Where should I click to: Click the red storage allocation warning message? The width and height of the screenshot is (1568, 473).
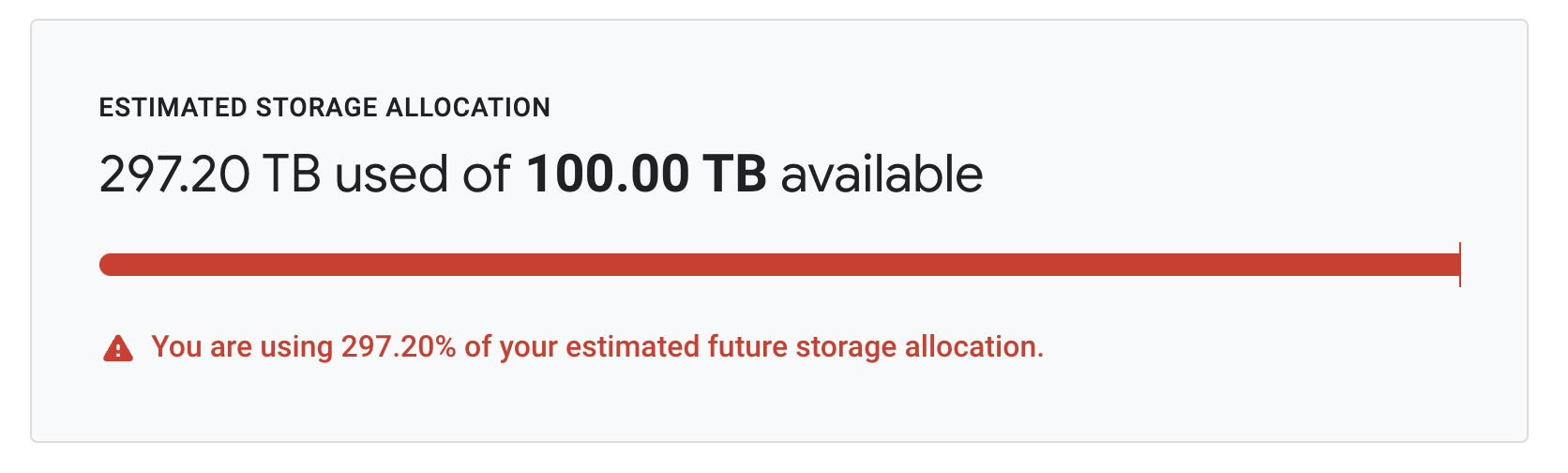tap(597, 347)
